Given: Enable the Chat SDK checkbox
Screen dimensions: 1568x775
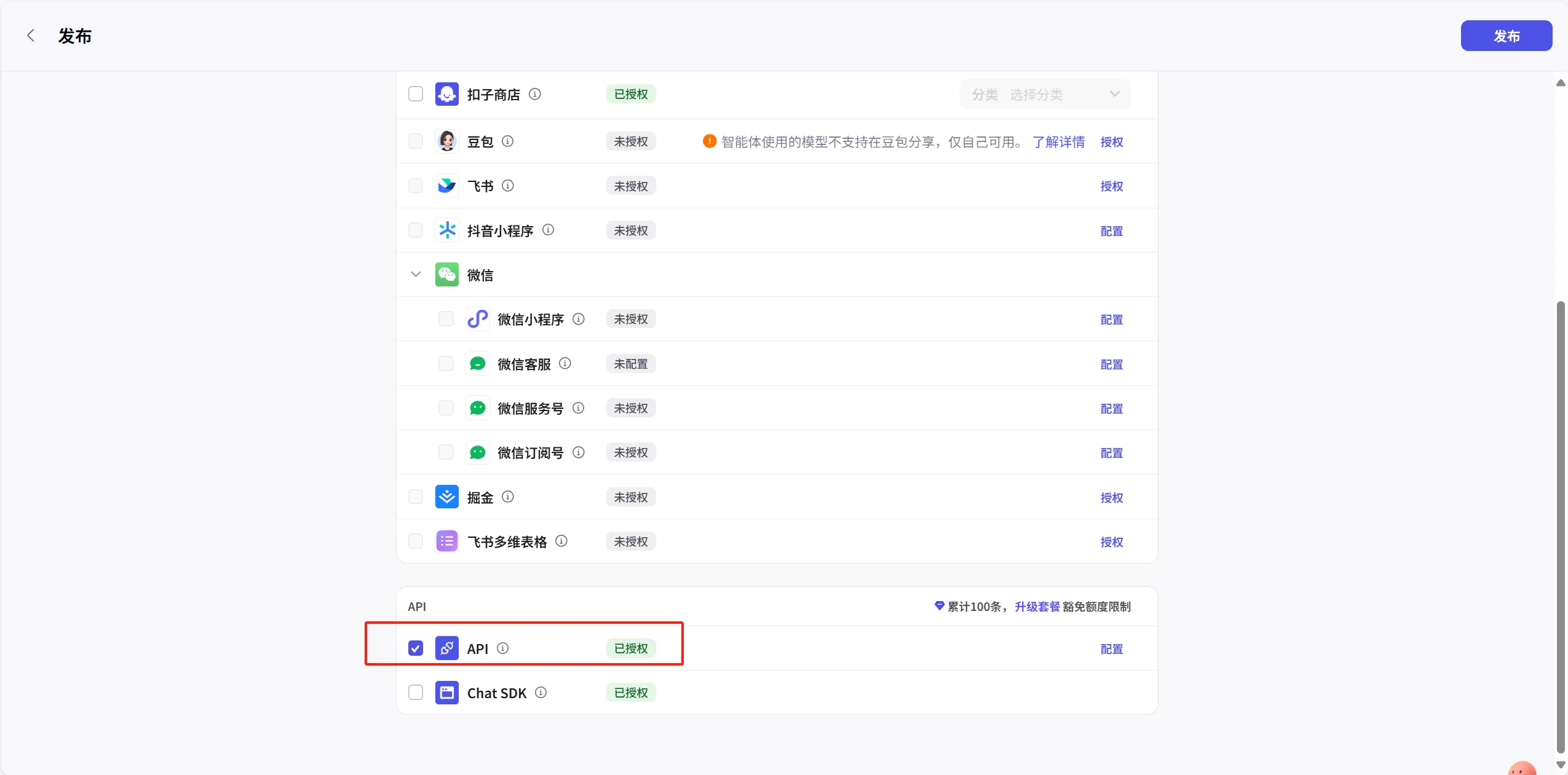Looking at the screenshot, I should pos(416,693).
